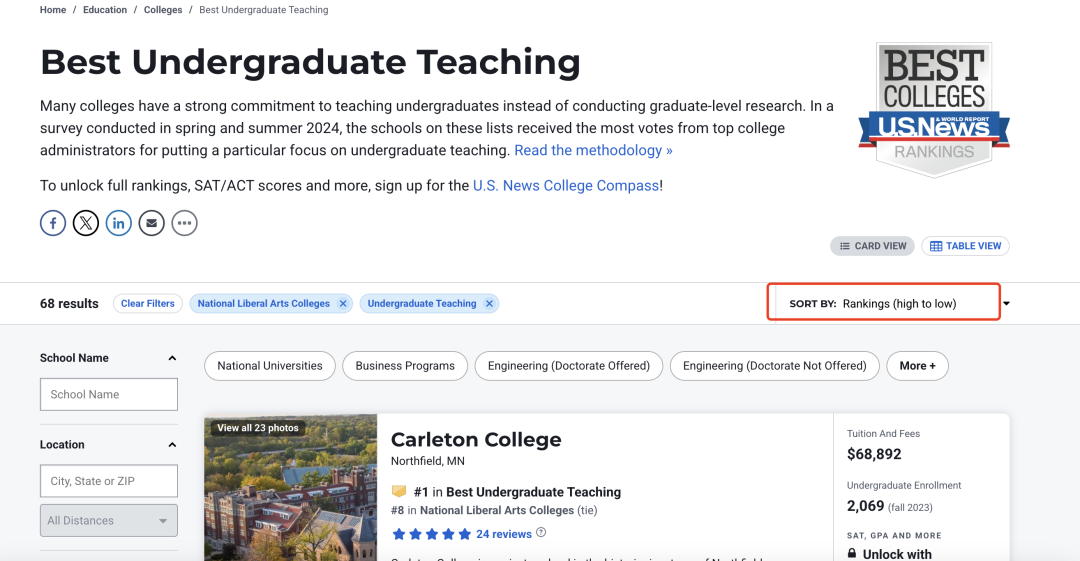Remove National Liberal Arts Colleges filter X
The image size is (1080, 561).
pyautogui.click(x=343, y=304)
